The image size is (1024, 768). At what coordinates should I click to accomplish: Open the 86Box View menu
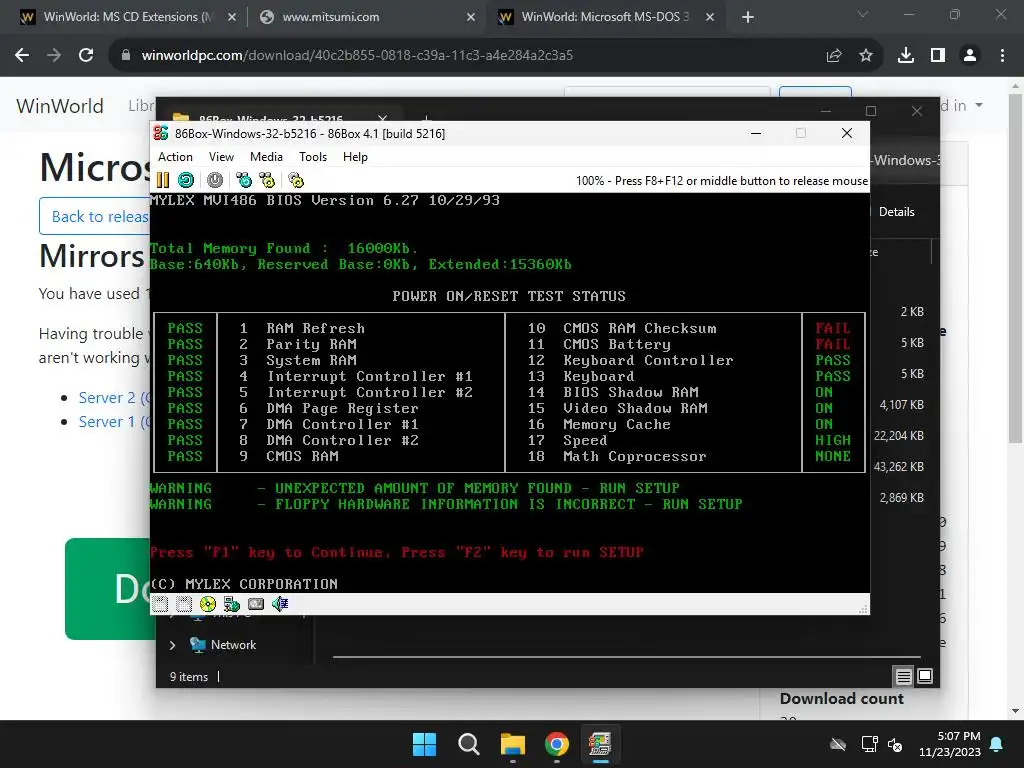coord(221,157)
